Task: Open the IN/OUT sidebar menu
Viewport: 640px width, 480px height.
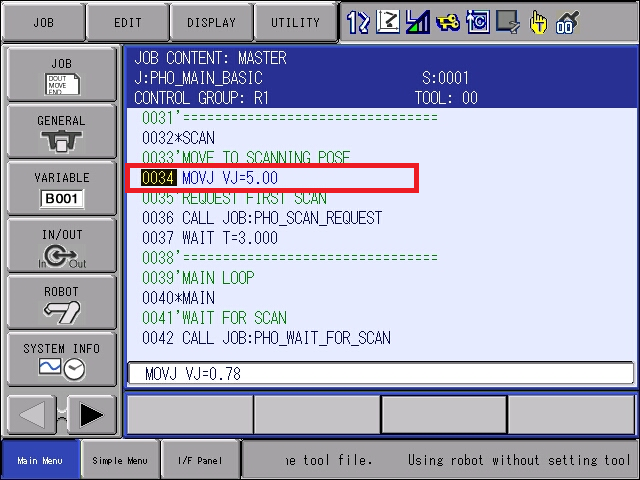Action: (62, 245)
